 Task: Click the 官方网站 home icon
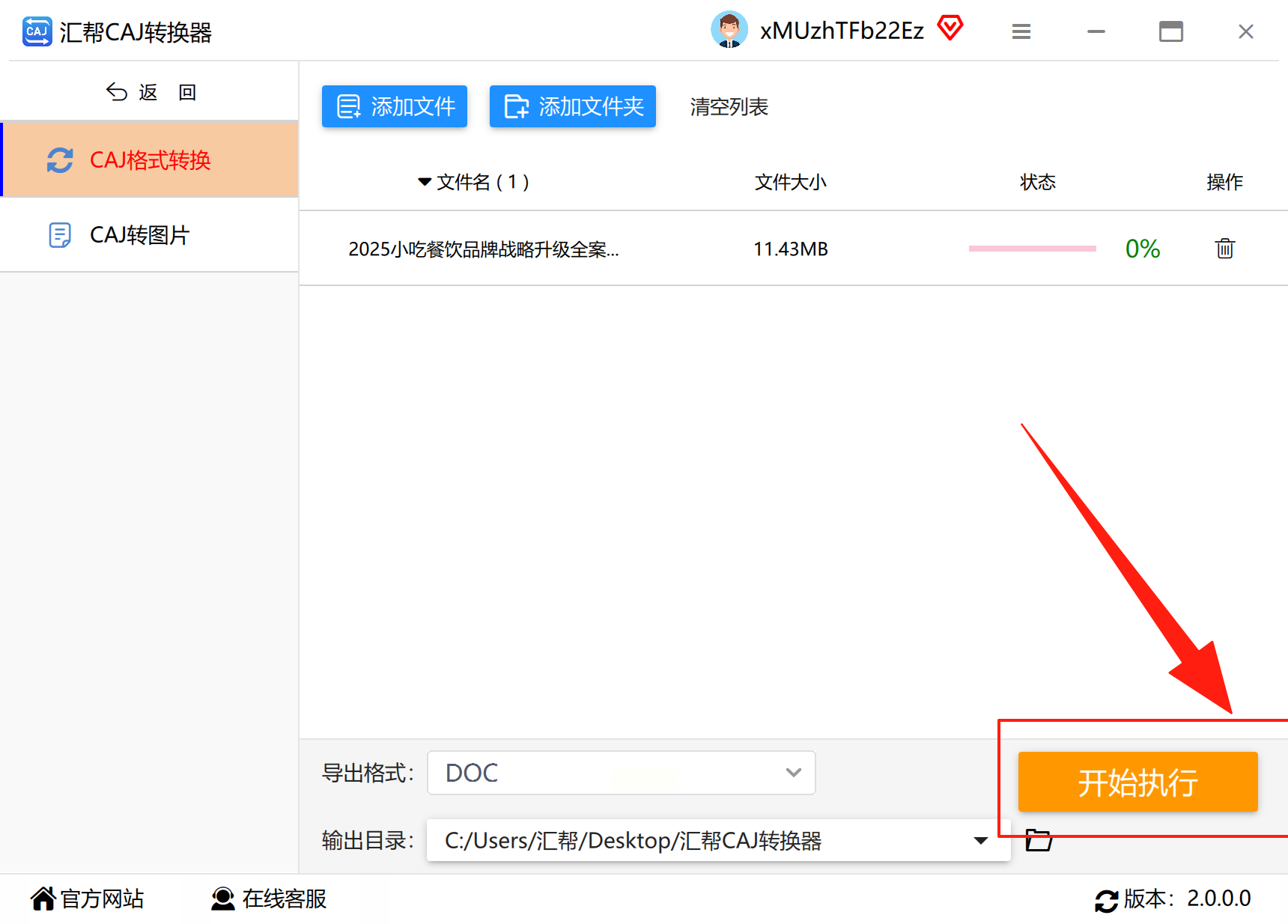(43, 898)
